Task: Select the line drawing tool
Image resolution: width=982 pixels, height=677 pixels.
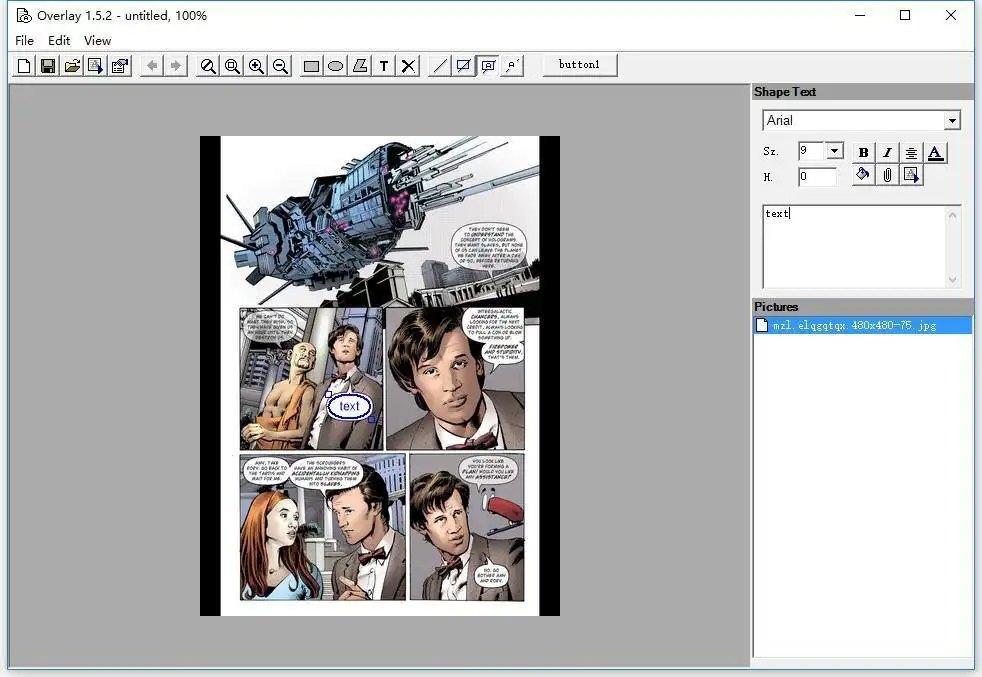Action: [440, 66]
